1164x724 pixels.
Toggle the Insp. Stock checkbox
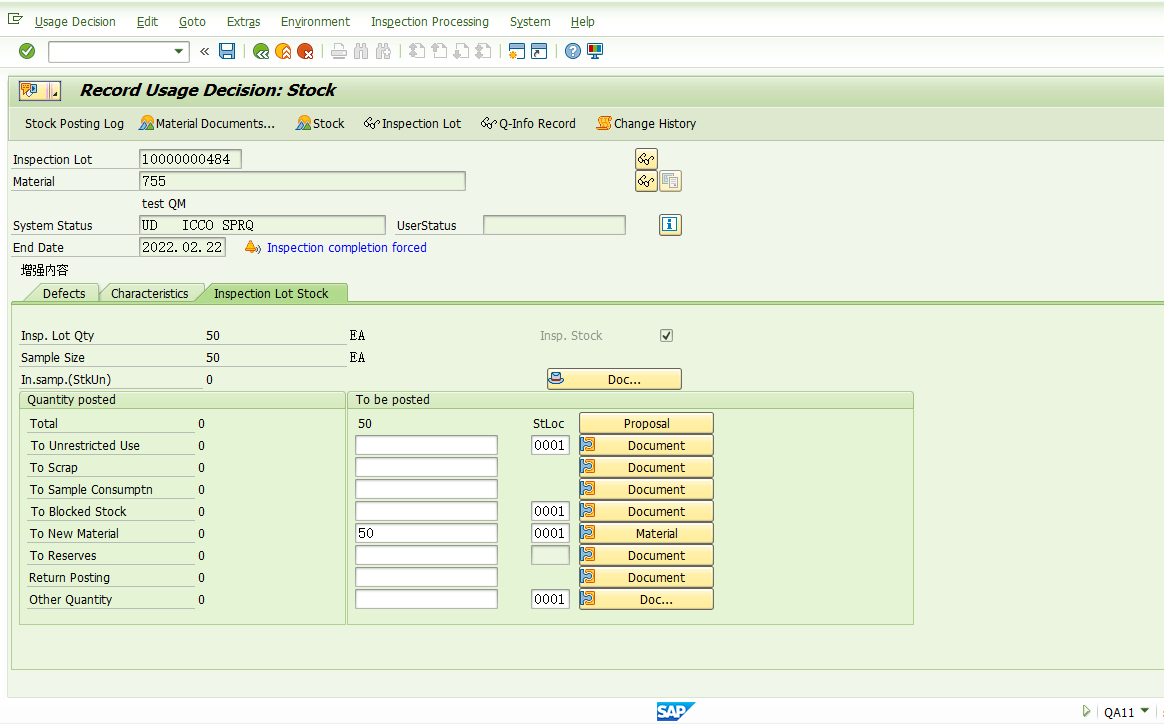[667, 336]
